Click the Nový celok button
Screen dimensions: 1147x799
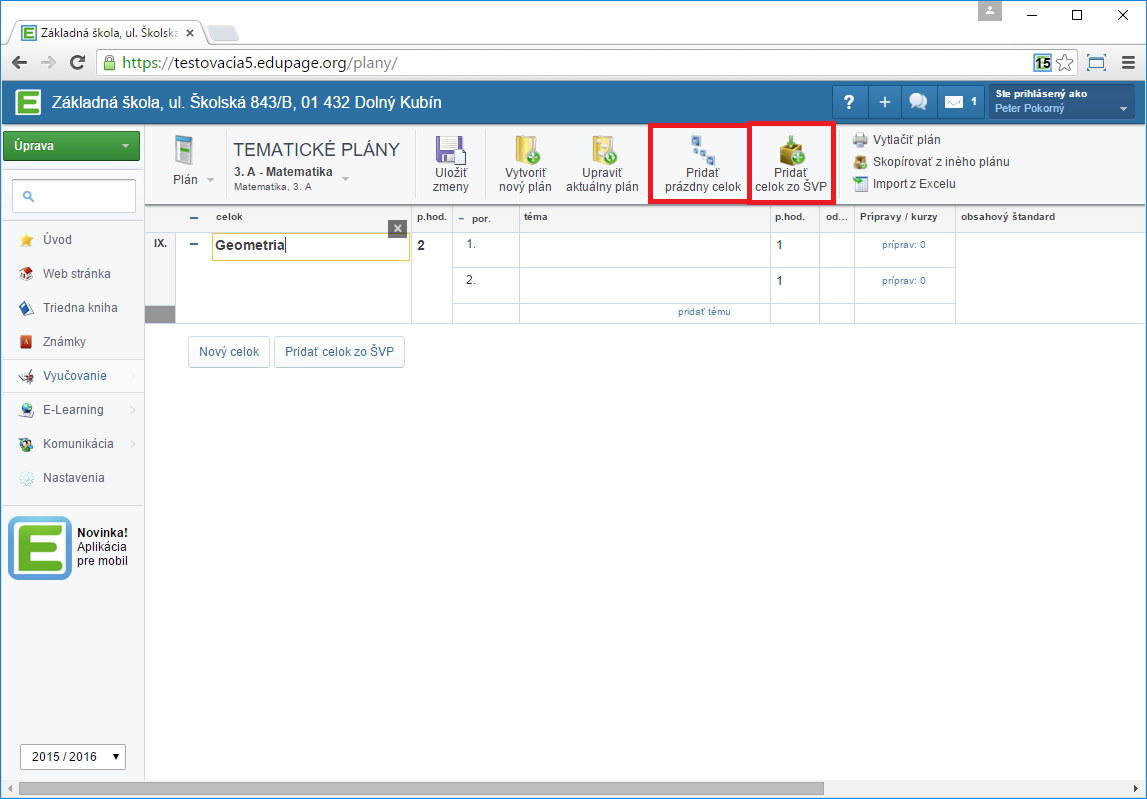pyautogui.click(x=229, y=352)
